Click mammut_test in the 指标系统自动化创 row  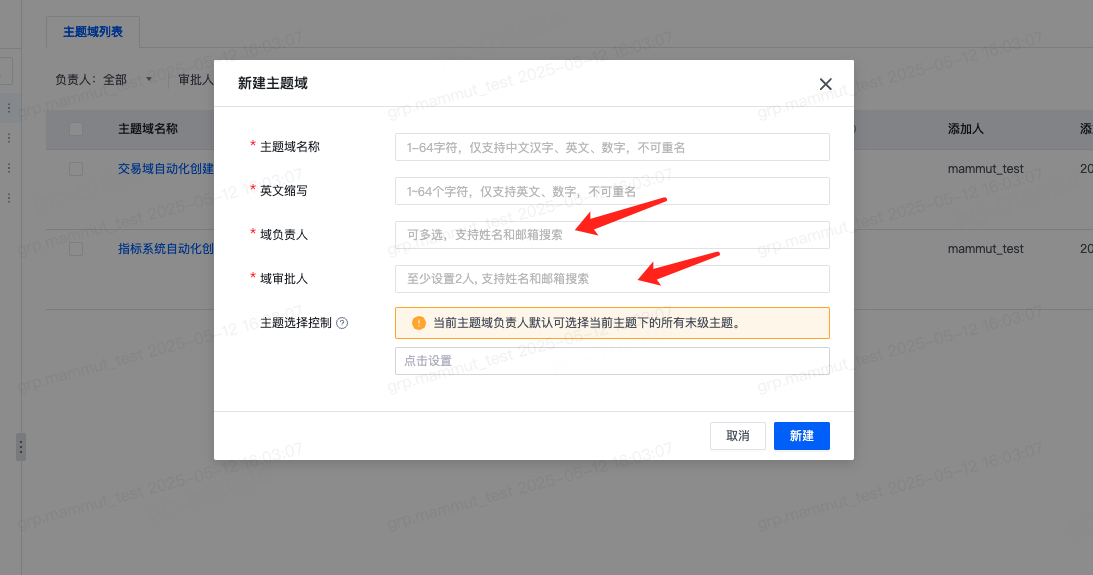coord(986,249)
